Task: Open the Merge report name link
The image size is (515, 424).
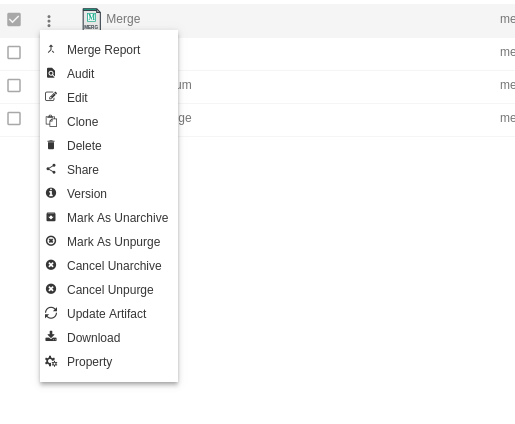Action: (123, 19)
